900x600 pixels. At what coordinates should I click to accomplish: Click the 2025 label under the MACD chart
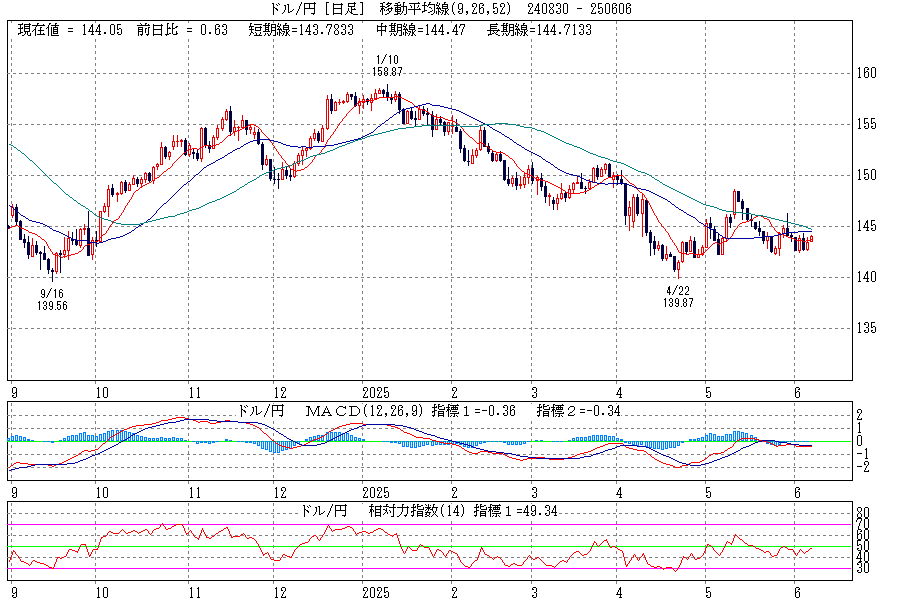375,493
